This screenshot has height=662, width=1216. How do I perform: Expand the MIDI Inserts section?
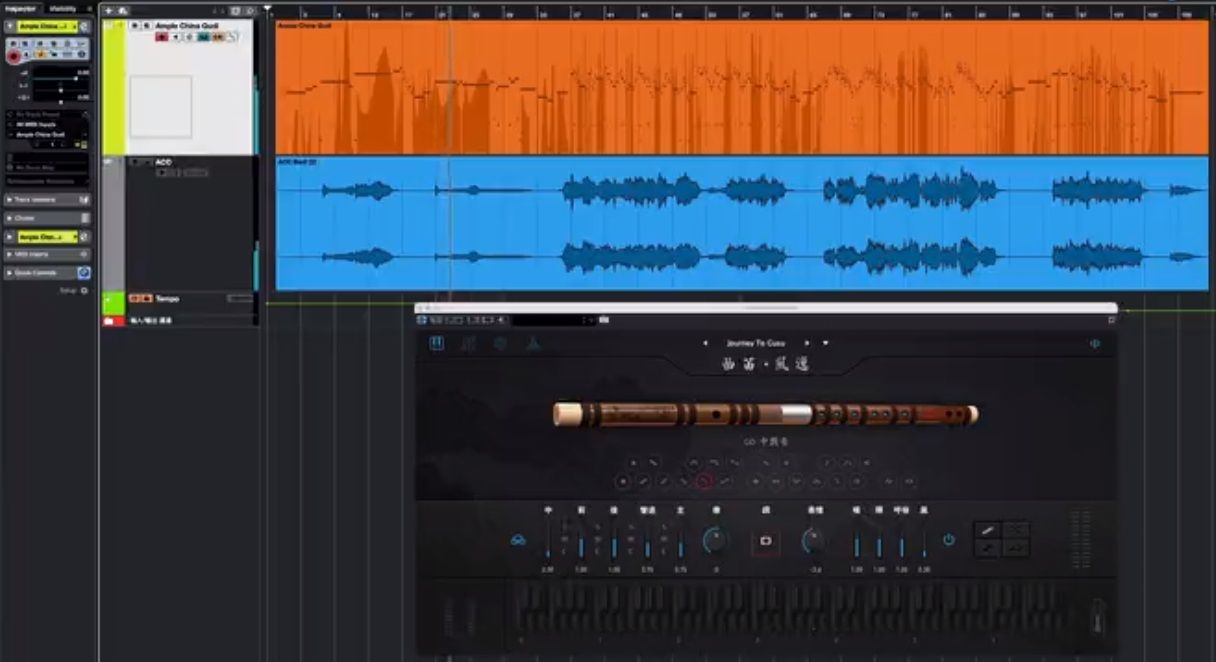[47, 254]
